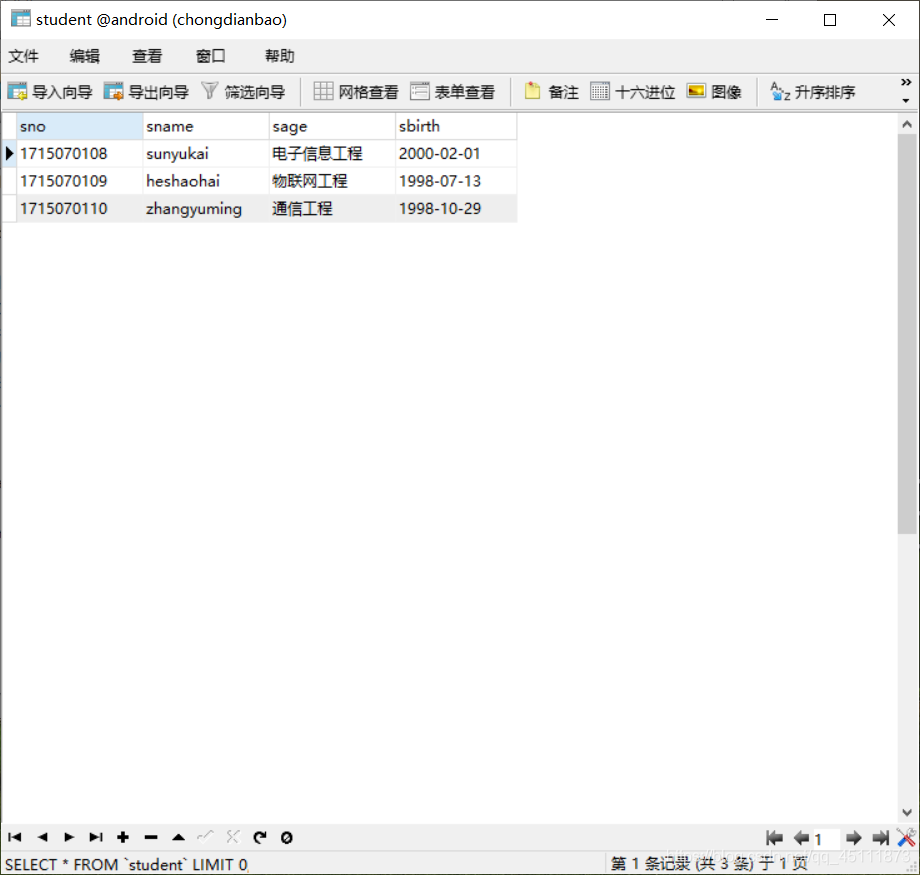Click the apply changes checkmark icon
920x875 pixels.
pos(205,837)
